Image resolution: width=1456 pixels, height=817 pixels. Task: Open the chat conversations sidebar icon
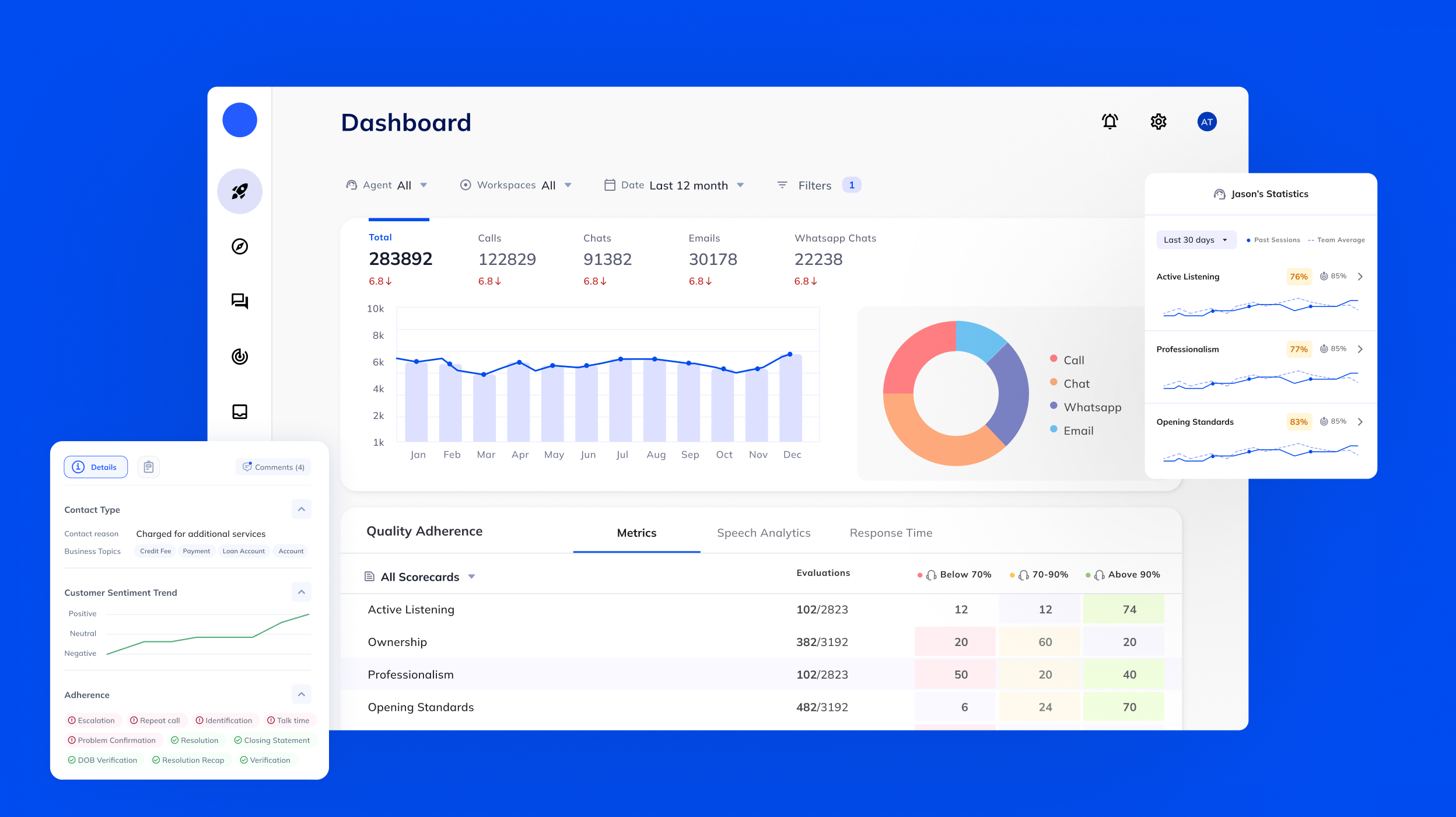point(240,301)
